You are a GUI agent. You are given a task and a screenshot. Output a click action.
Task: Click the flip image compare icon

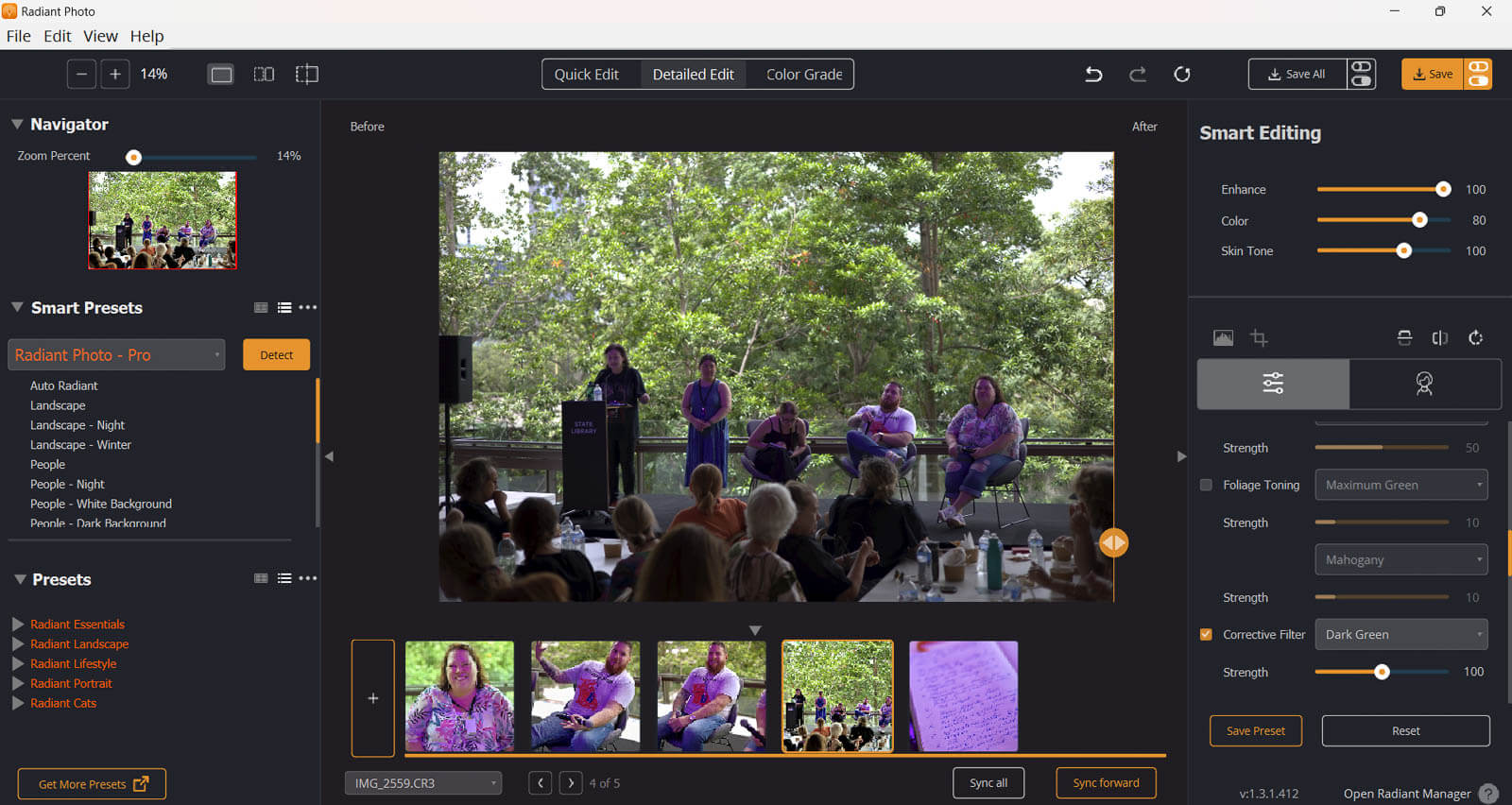coord(1439,338)
